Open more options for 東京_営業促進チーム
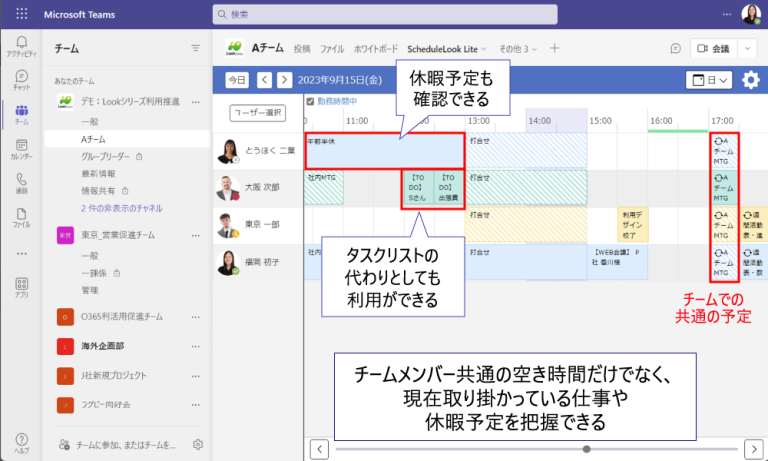 pos(195,235)
